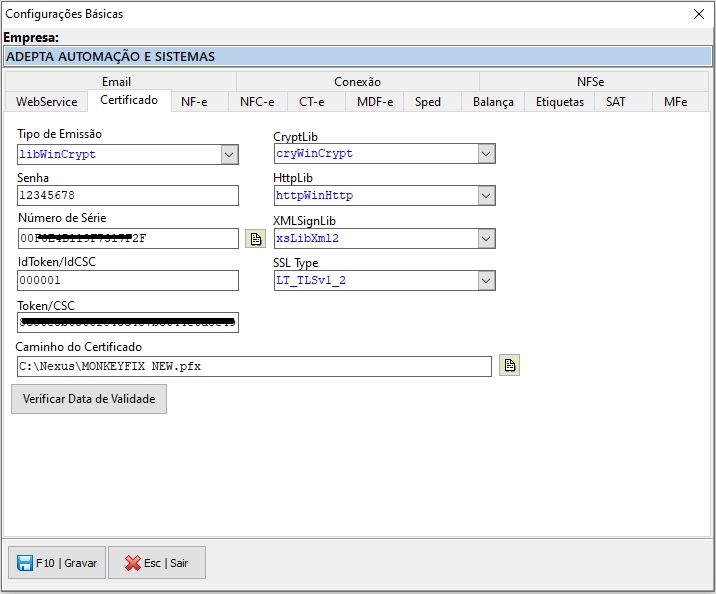Go to the Email tab
Screen dimensions: 716x594
tap(116, 82)
